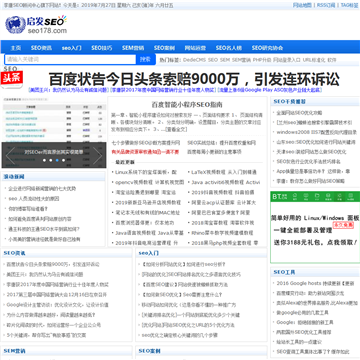Open the BT panel Linux/Windows advertisement

(x=315, y=227)
